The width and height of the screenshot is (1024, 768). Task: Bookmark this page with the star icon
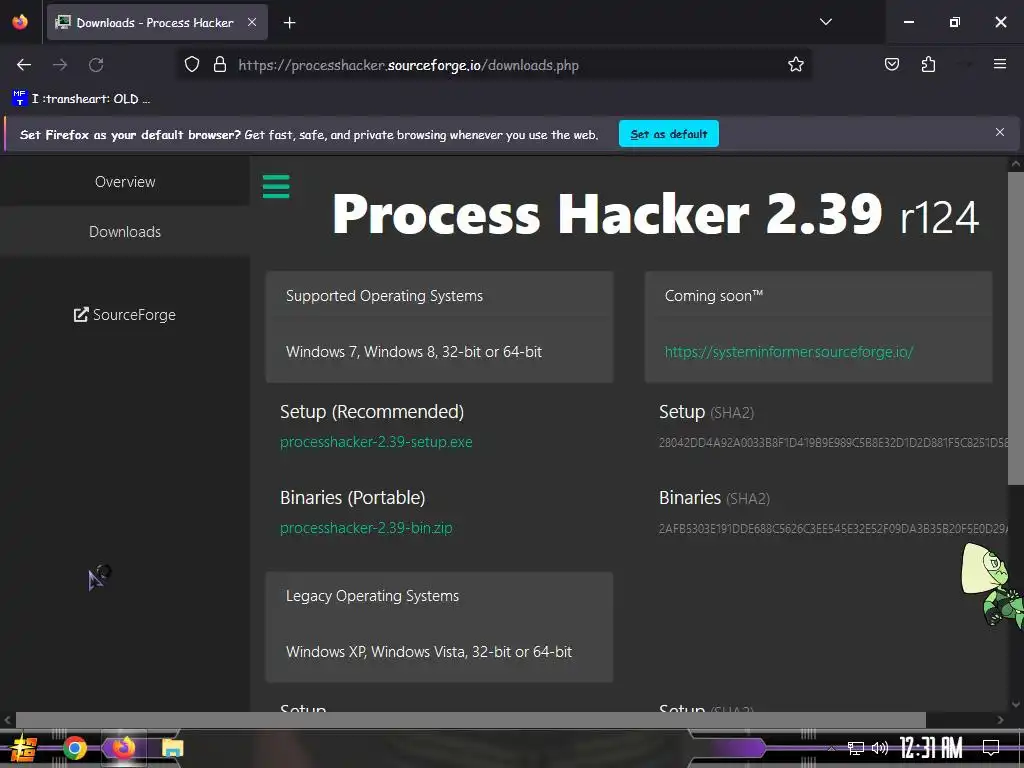795,65
